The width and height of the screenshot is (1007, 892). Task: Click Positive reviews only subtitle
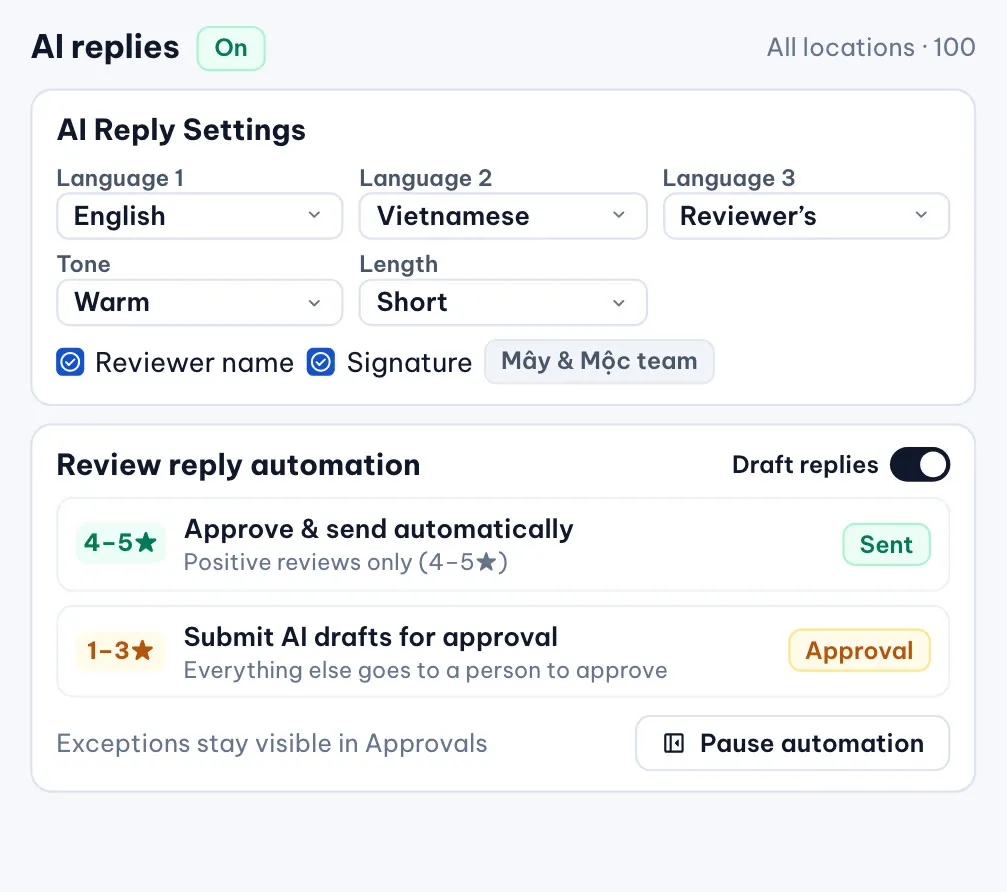346,562
